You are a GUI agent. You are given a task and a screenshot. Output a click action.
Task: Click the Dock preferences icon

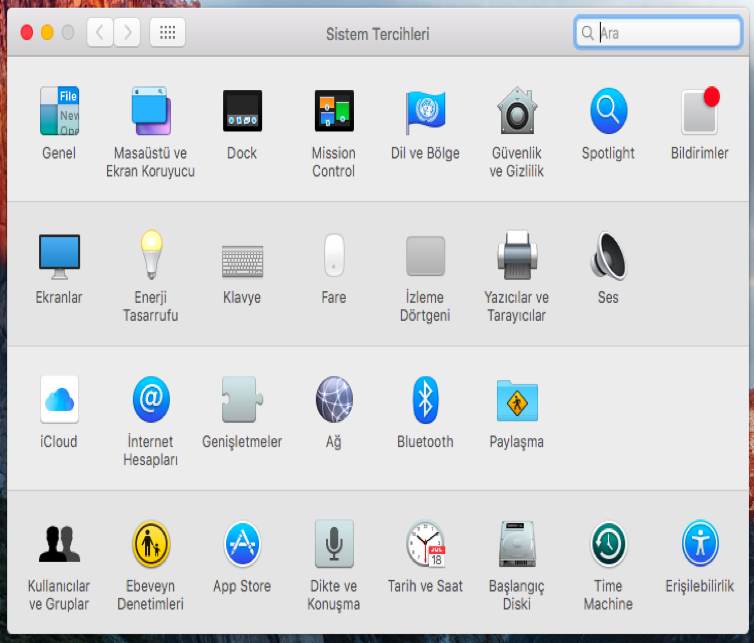point(242,111)
